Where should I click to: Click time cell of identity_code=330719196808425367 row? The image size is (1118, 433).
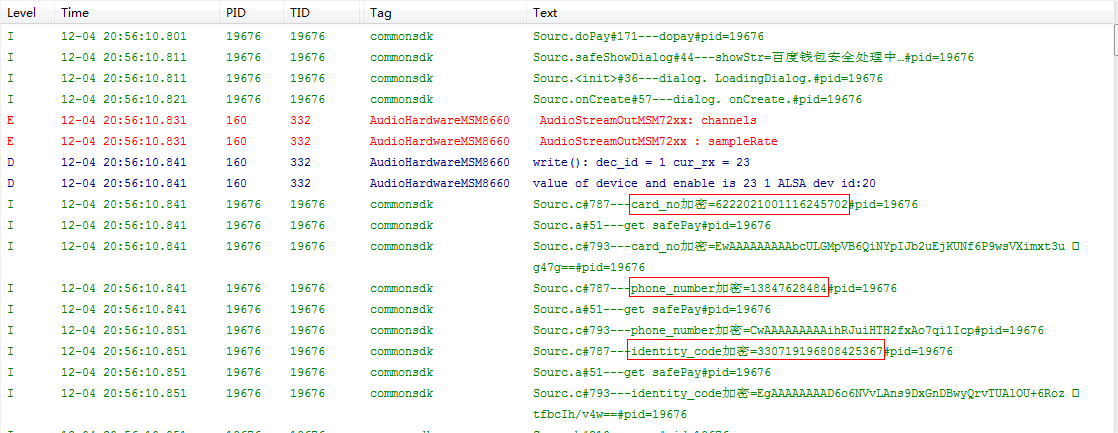[x=124, y=351]
